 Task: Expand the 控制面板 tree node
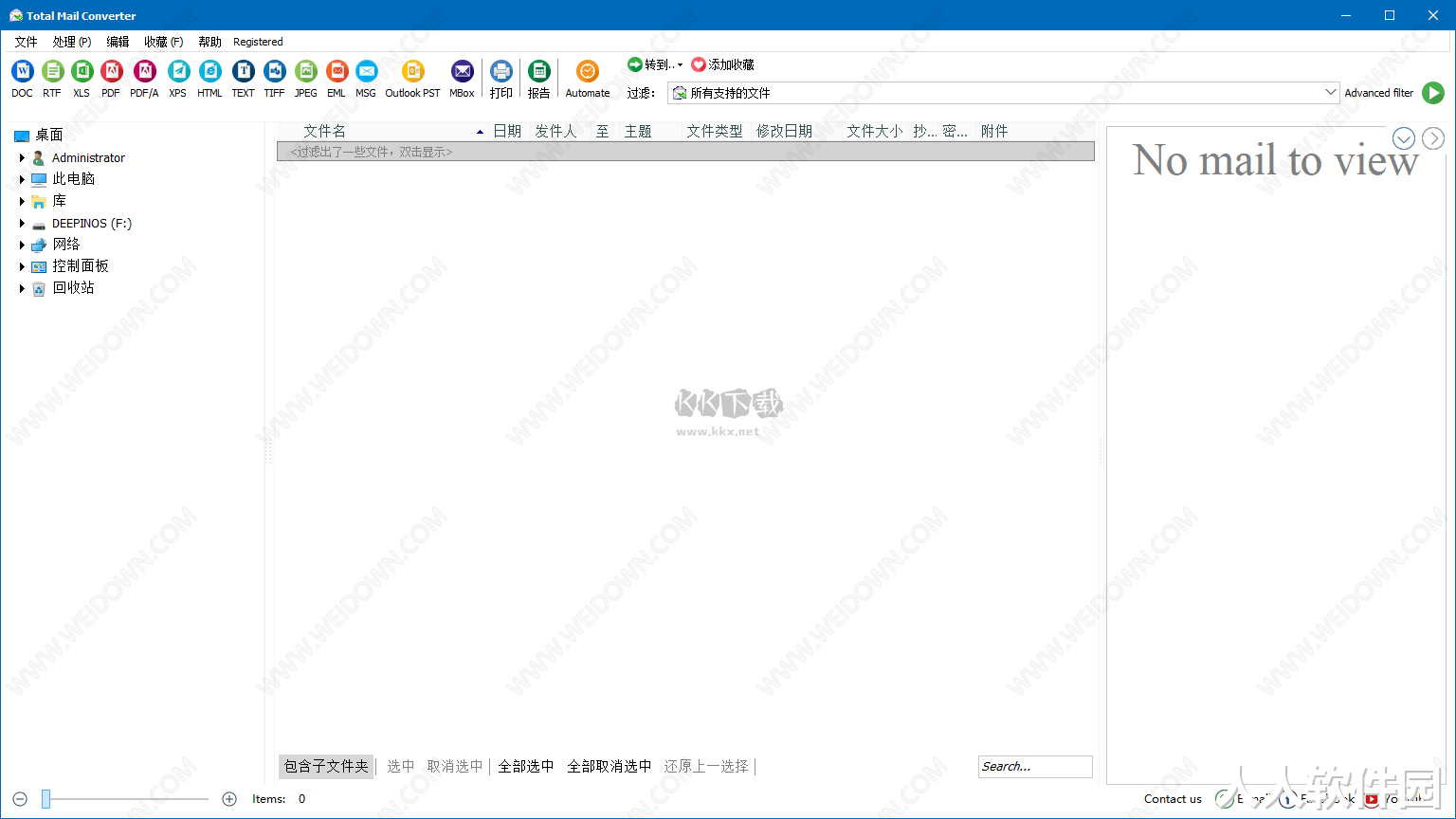point(22,266)
